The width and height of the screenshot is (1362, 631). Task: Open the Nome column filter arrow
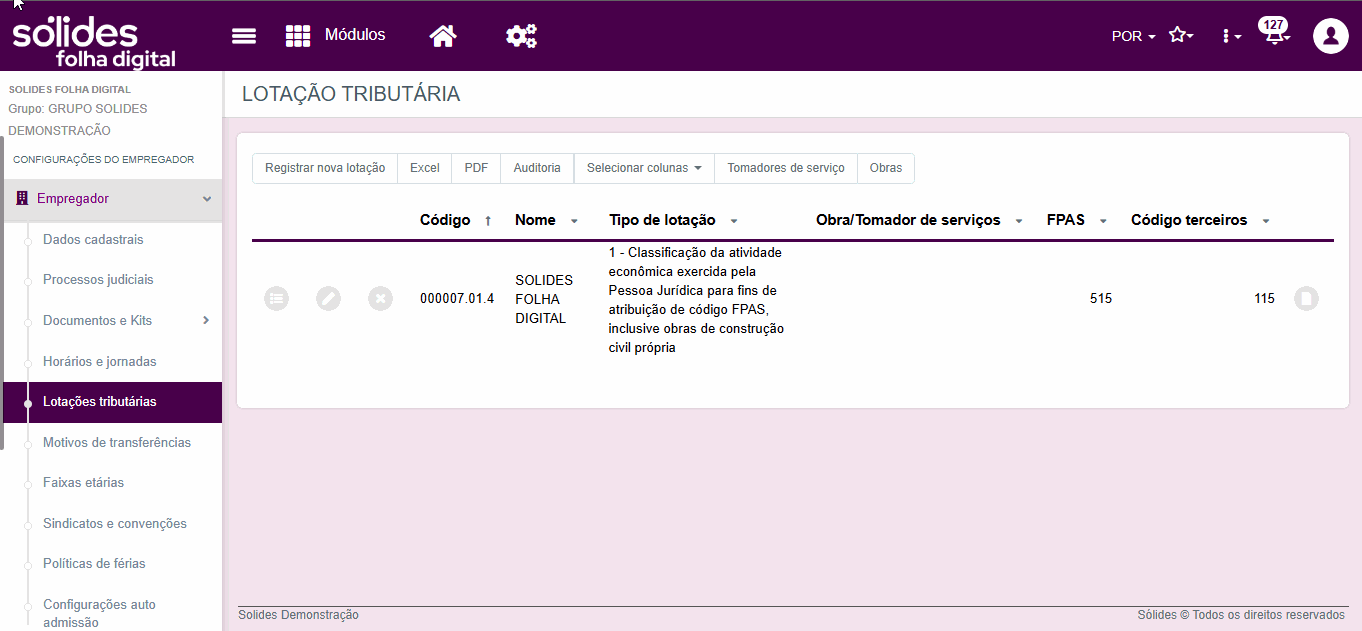pos(574,221)
